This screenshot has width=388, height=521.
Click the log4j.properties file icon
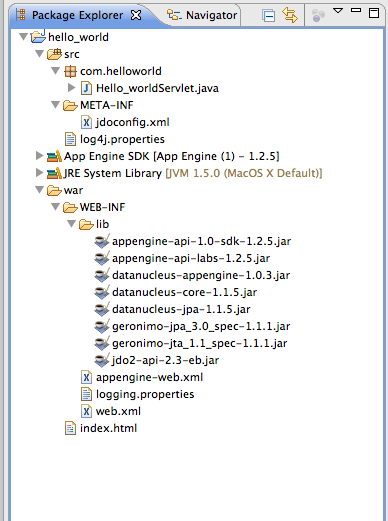coord(70,139)
